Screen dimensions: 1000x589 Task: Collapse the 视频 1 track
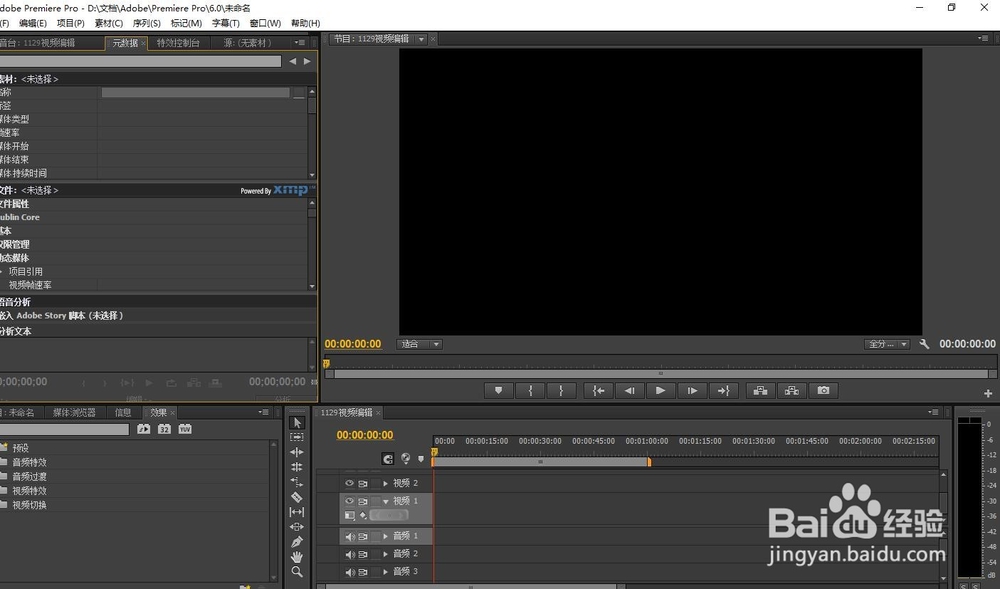[x=385, y=502]
